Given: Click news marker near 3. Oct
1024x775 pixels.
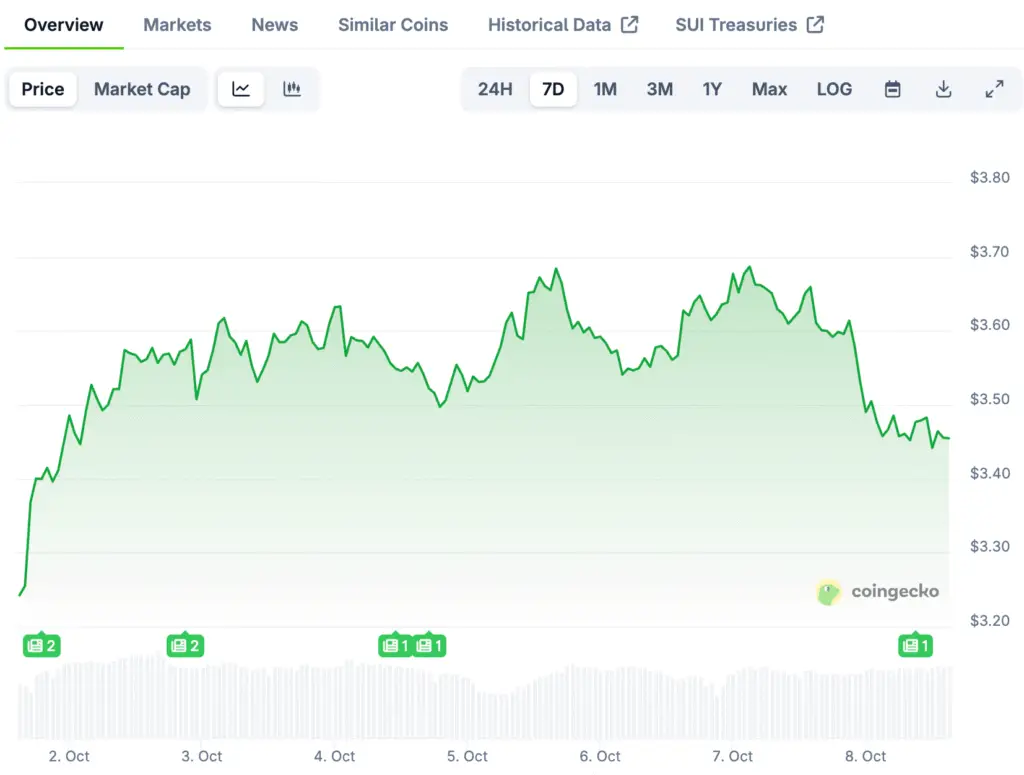Looking at the screenshot, I should [185, 646].
